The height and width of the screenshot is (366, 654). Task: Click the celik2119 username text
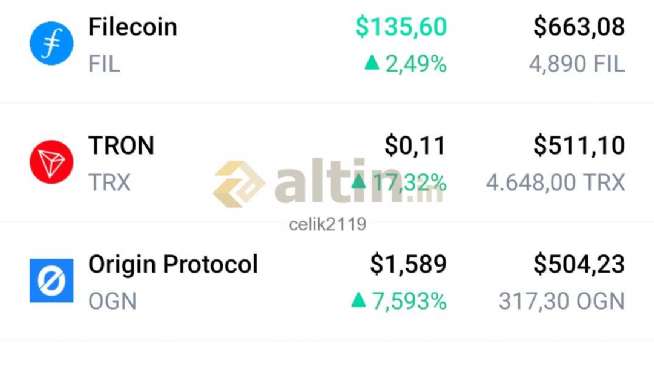pos(328,225)
